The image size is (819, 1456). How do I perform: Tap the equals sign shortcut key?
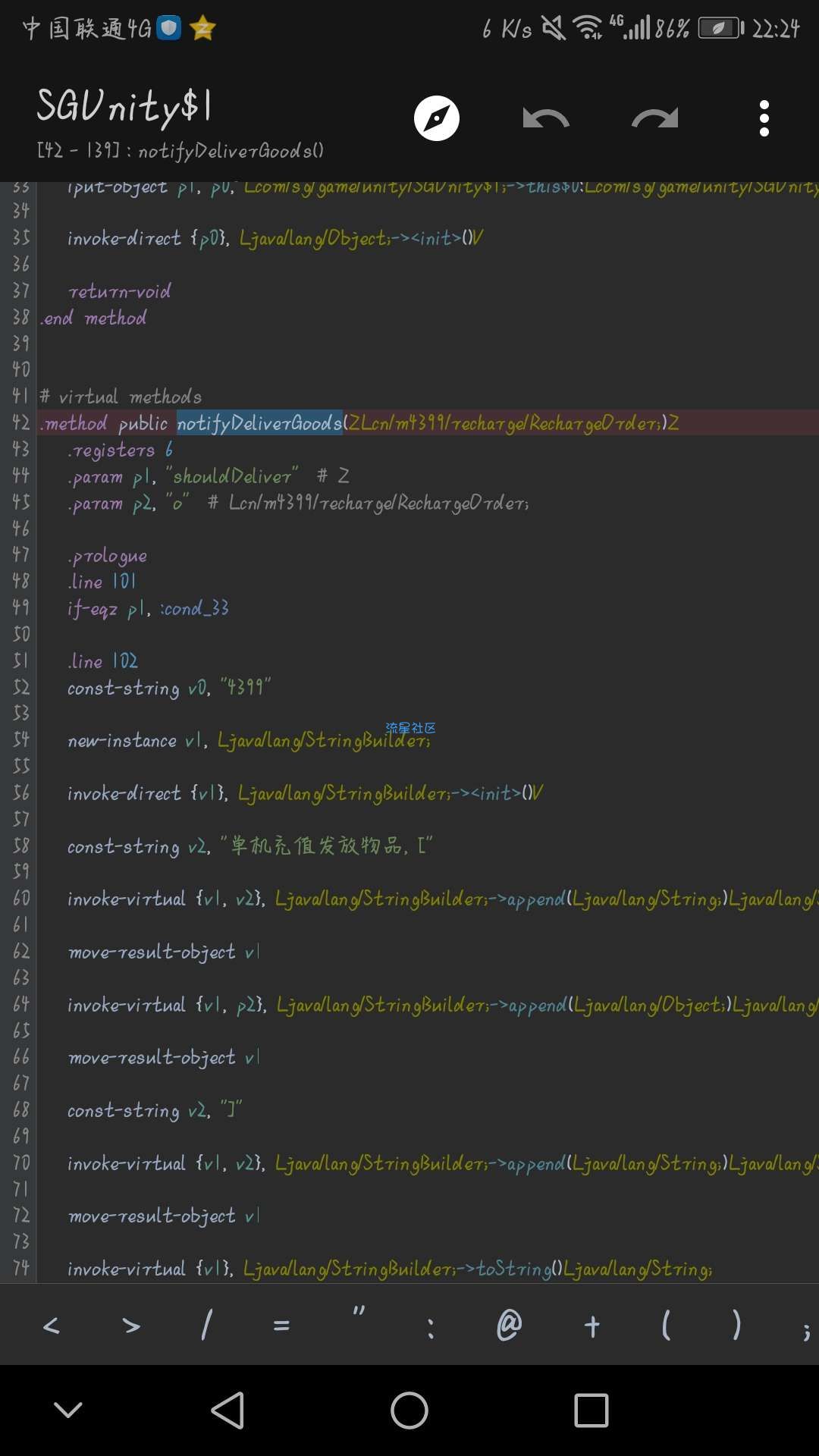(281, 1326)
